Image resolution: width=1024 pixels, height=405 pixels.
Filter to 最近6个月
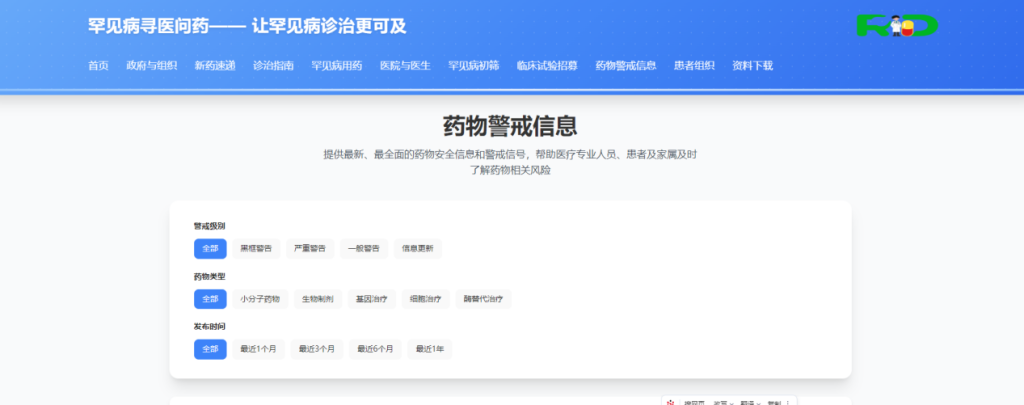(376, 349)
